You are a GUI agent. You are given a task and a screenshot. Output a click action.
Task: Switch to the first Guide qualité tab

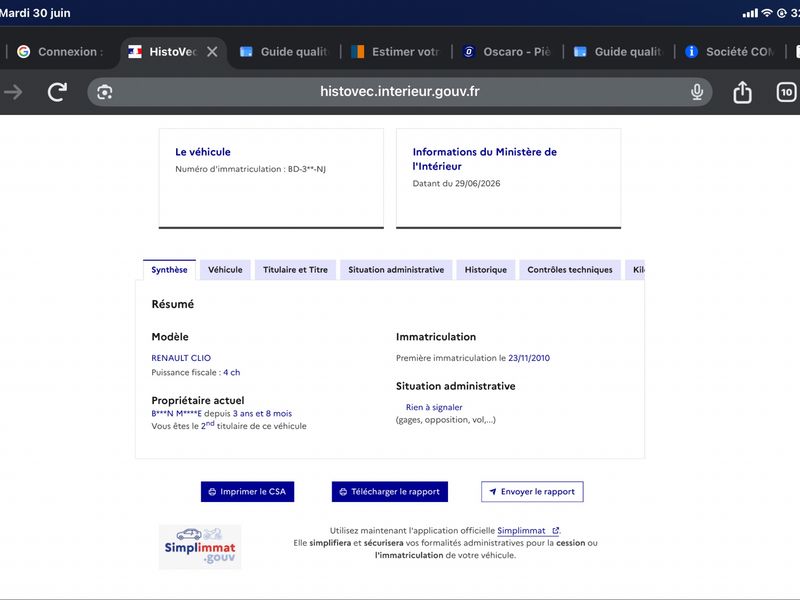tap(284, 52)
